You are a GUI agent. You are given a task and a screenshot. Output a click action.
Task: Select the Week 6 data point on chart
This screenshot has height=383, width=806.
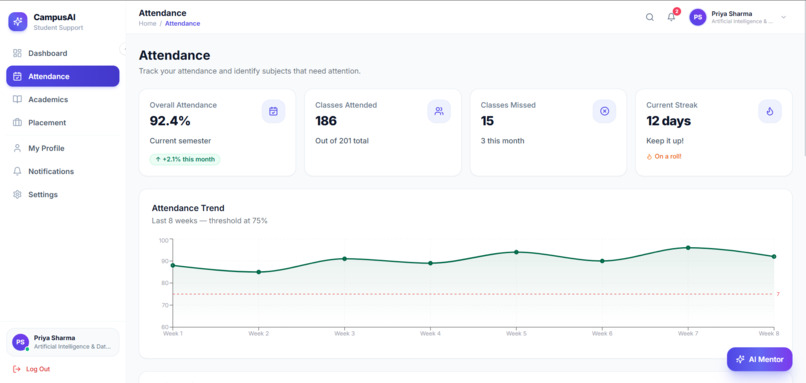pyautogui.click(x=602, y=261)
